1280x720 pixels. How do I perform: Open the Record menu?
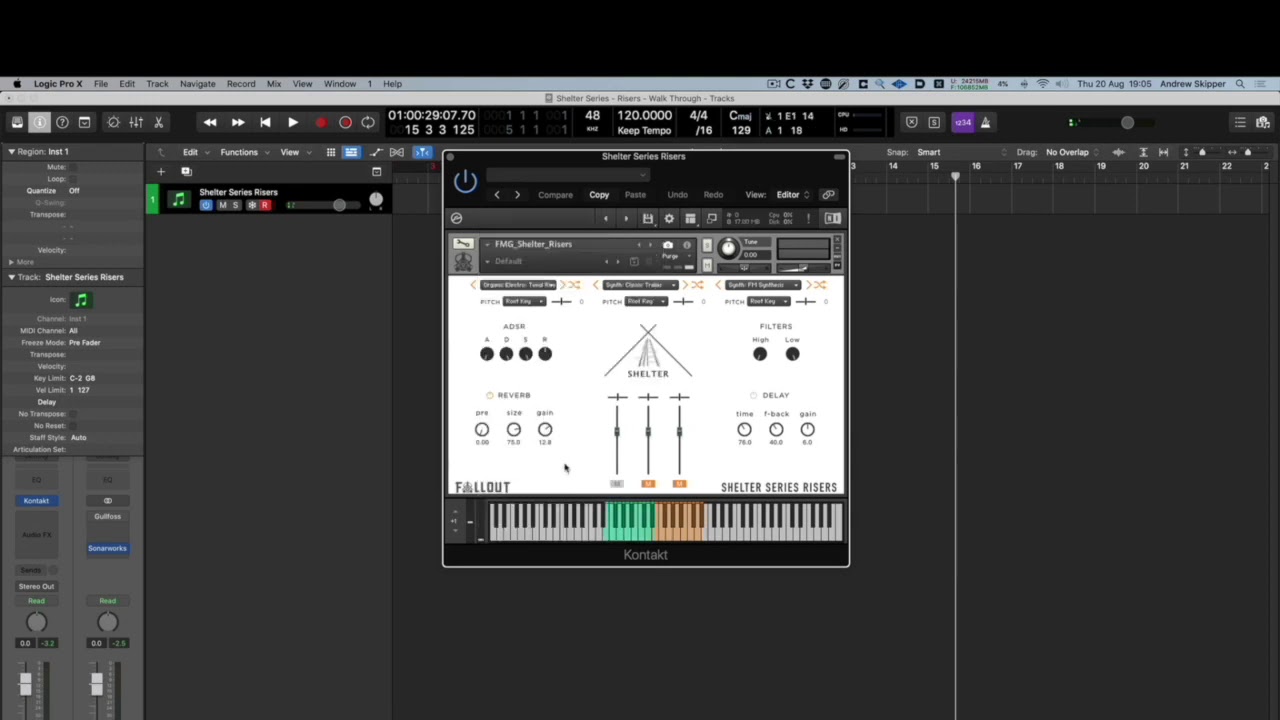coord(241,84)
